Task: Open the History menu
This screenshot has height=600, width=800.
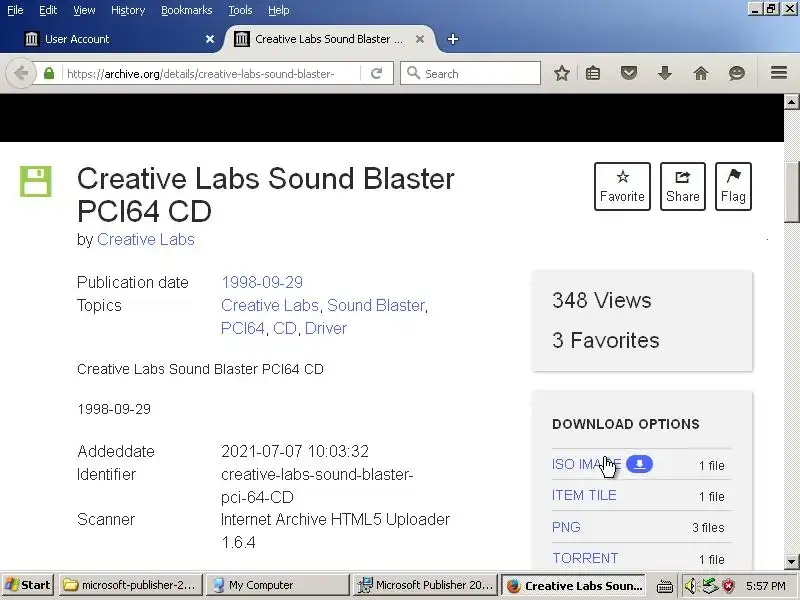Action: pyautogui.click(x=128, y=10)
